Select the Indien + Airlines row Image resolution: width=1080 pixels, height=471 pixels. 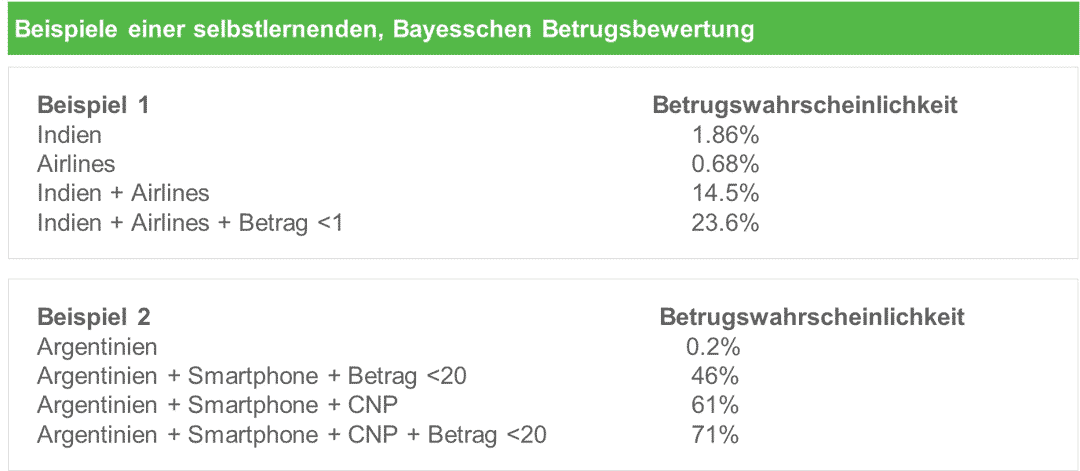click(x=123, y=193)
